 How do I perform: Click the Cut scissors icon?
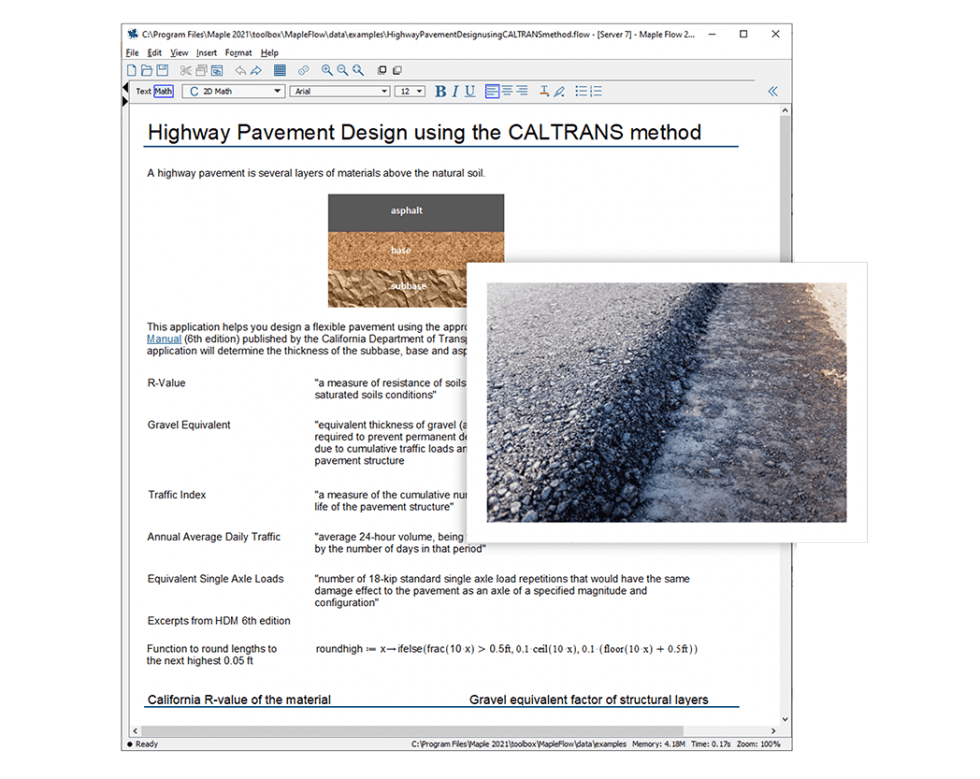click(x=186, y=71)
